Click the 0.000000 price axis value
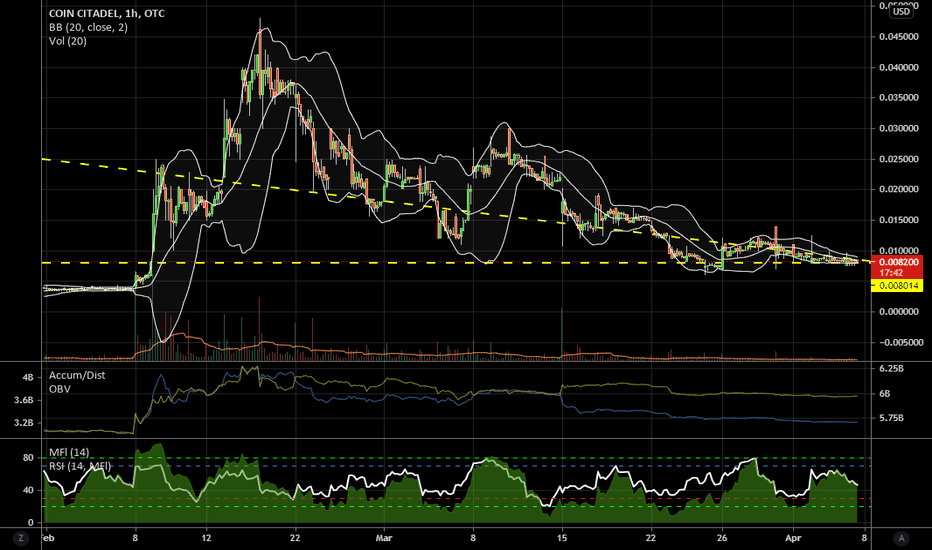The image size is (932, 550). pyautogui.click(x=899, y=312)
